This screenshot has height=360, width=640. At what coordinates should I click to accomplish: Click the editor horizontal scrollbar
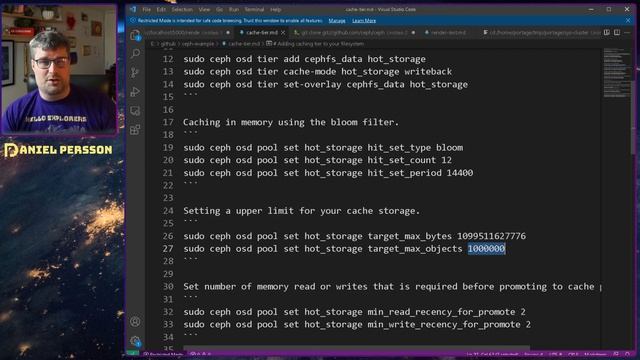coord(356,348)
